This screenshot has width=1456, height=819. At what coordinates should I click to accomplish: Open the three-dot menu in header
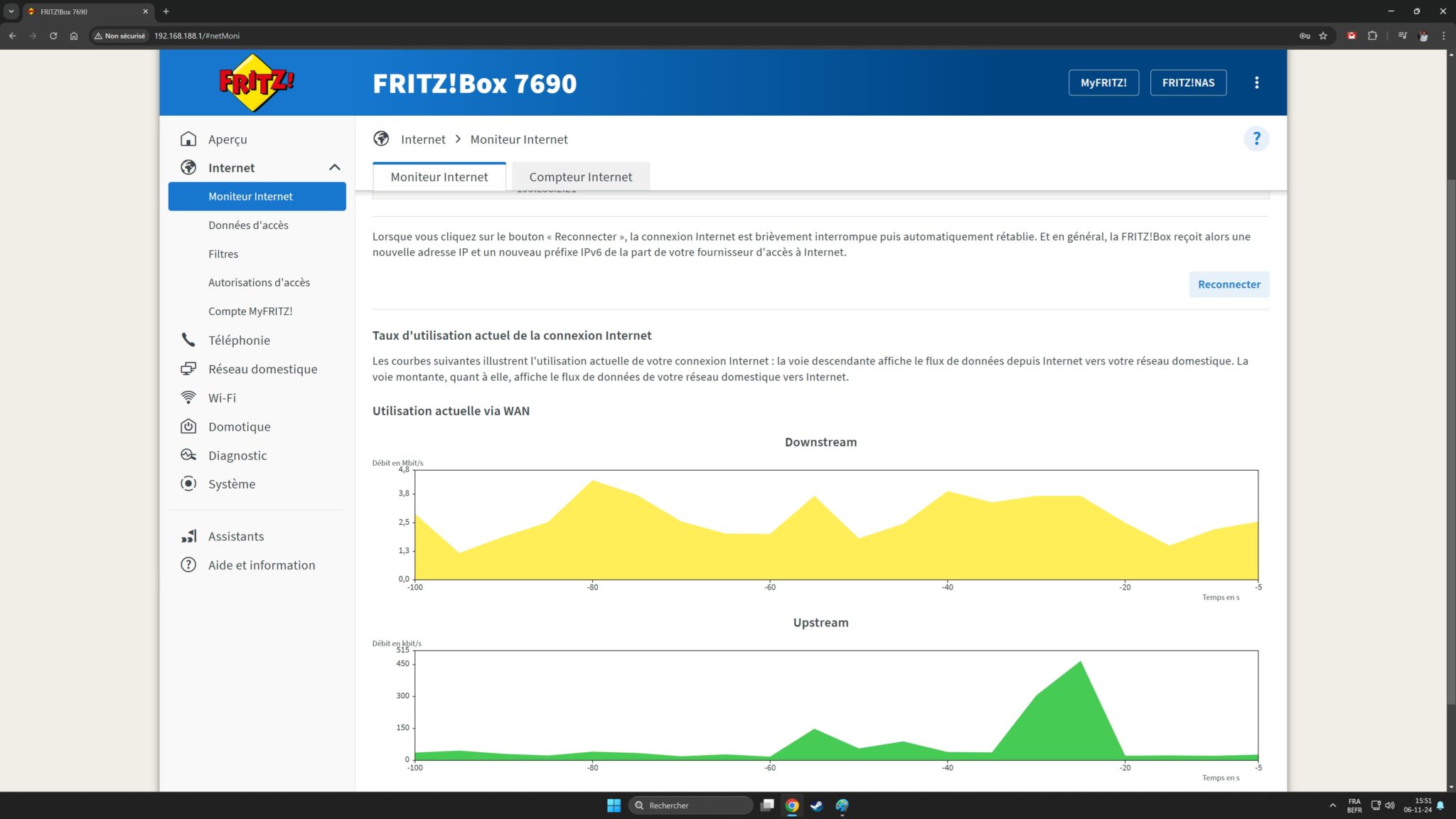(x=1256, y=82)
